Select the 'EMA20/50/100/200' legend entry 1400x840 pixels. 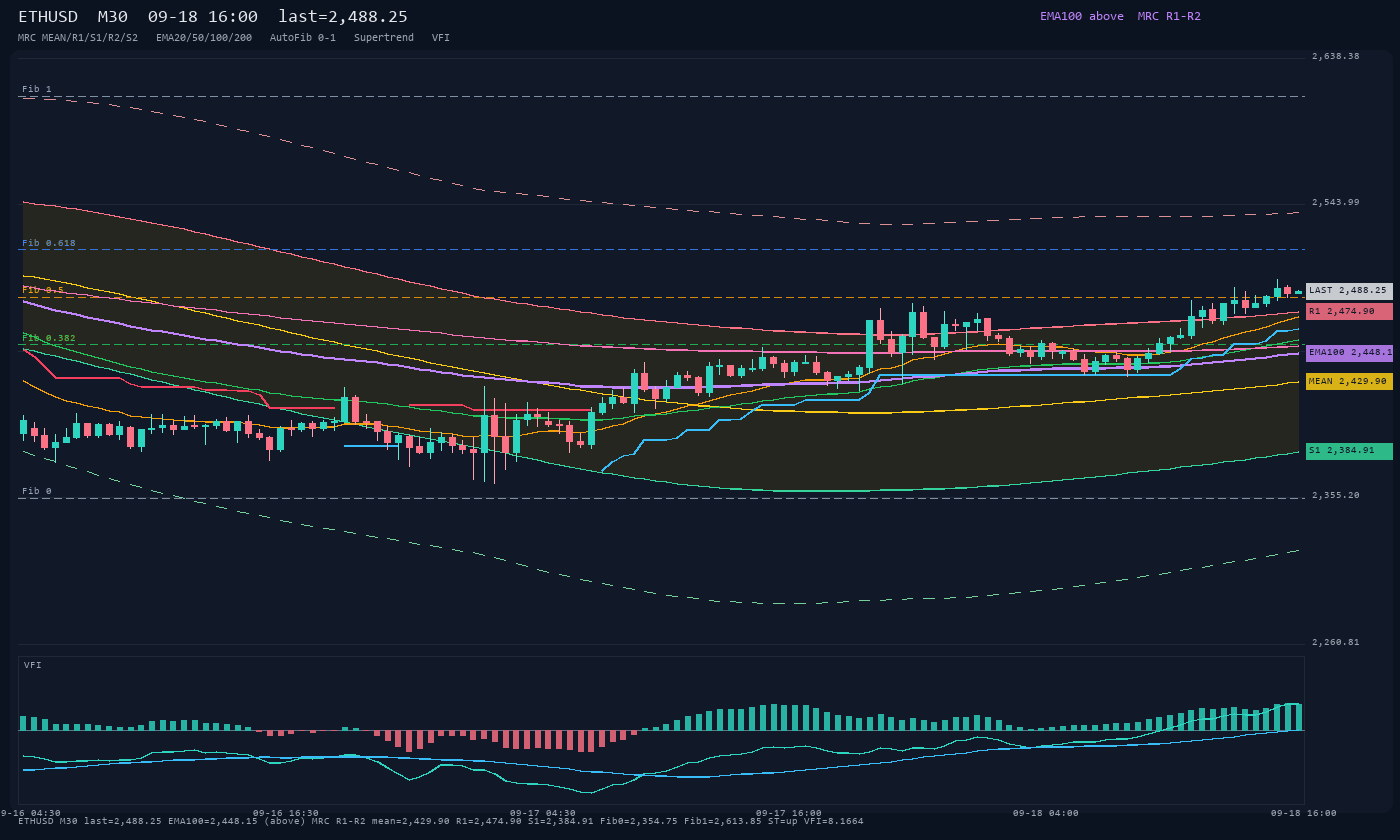tap(204, 38)
